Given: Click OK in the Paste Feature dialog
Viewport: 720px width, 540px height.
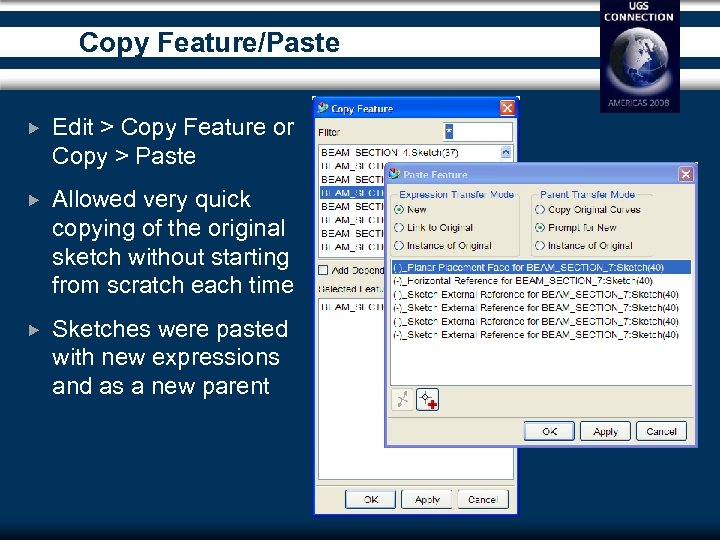Looking at the screenshot, I should [549, 432].
